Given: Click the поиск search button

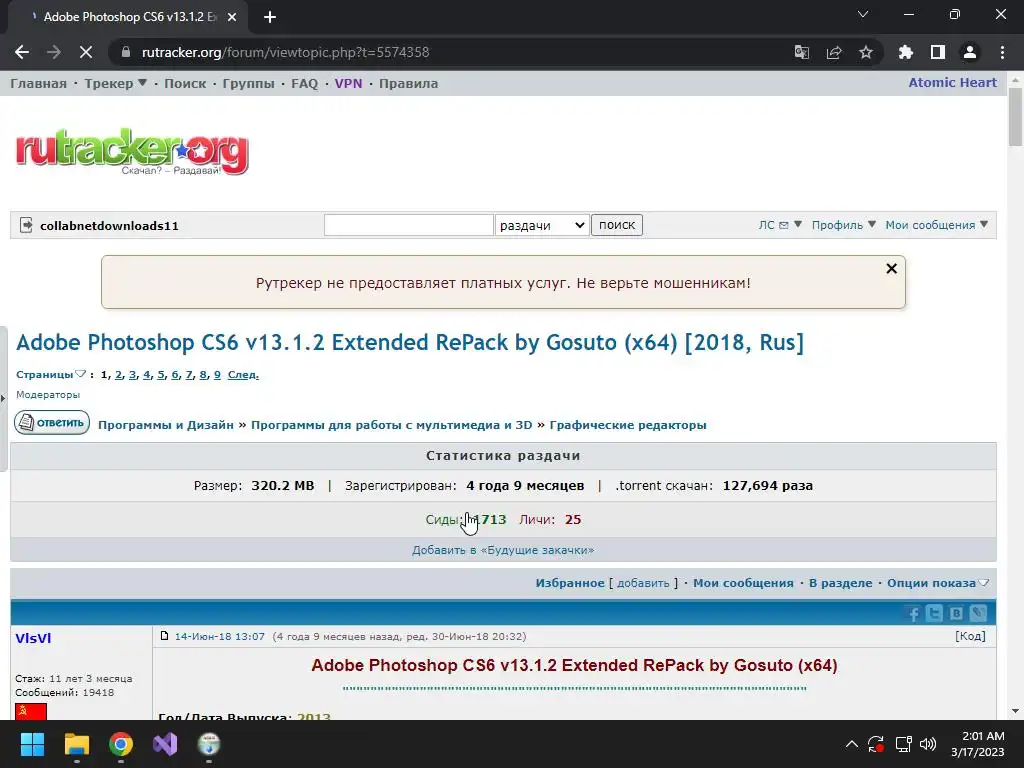Looking at the screenshot, I should pos(616,225).
